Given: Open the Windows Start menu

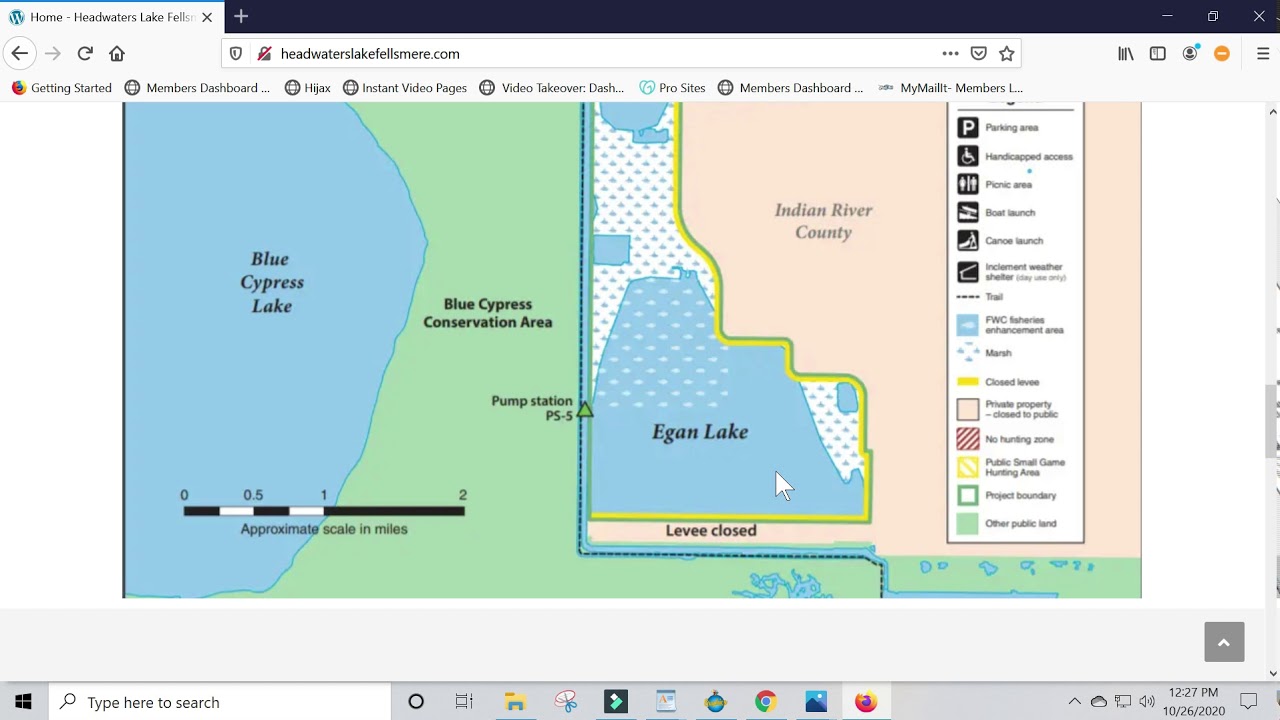Looking at the screenshot, I should tap(23, 702).
